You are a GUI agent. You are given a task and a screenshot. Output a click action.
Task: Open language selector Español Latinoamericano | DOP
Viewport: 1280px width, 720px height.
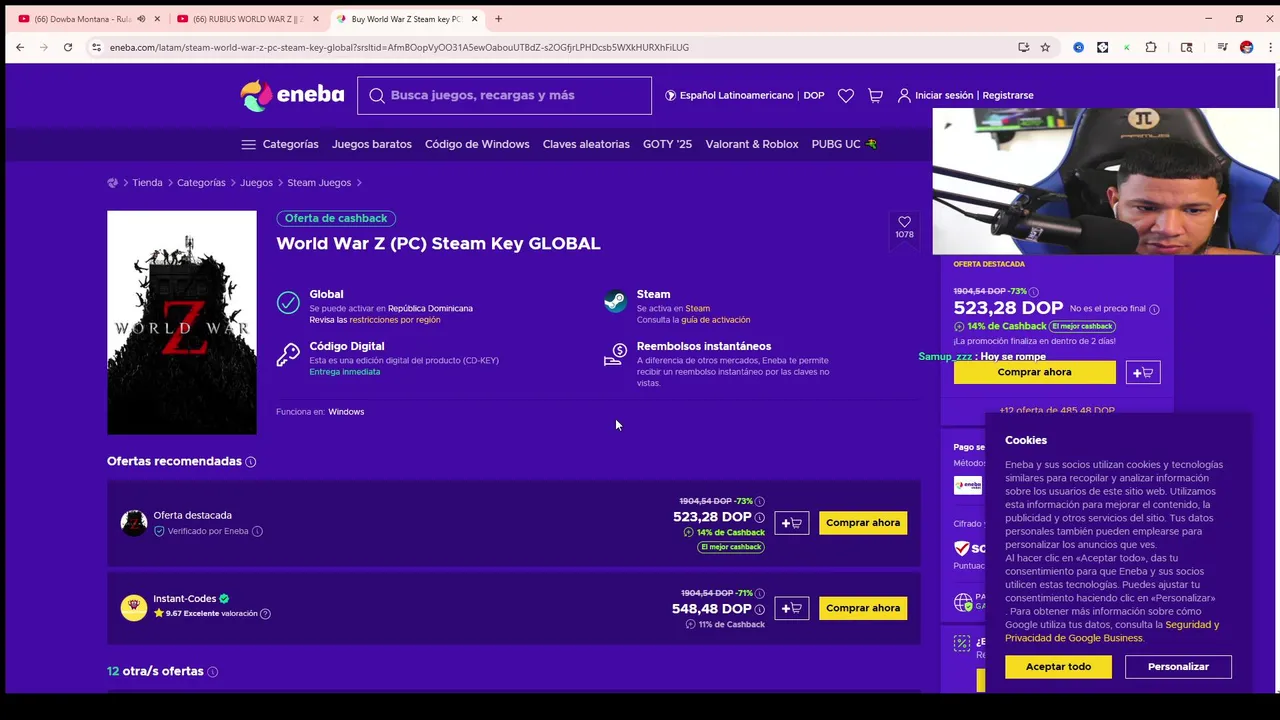pos(745,95)
